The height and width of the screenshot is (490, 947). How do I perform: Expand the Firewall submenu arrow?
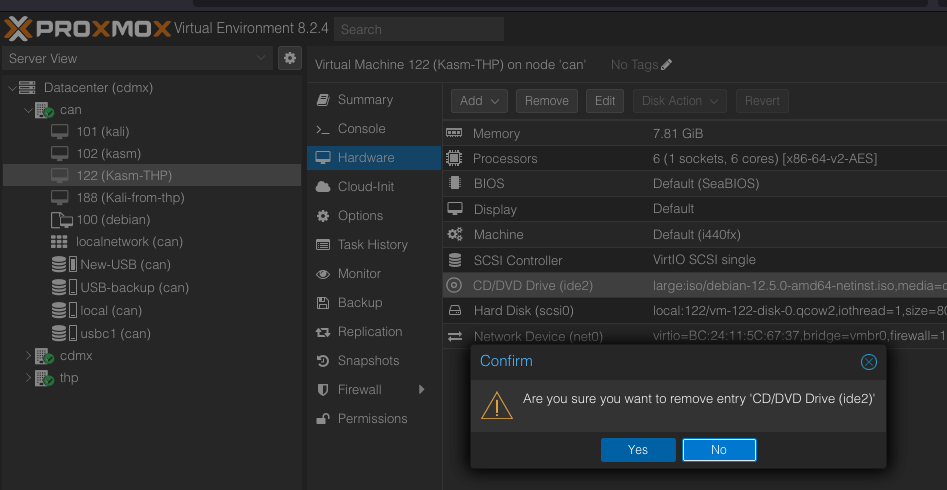pyautogui.click(x=421, y=390)
